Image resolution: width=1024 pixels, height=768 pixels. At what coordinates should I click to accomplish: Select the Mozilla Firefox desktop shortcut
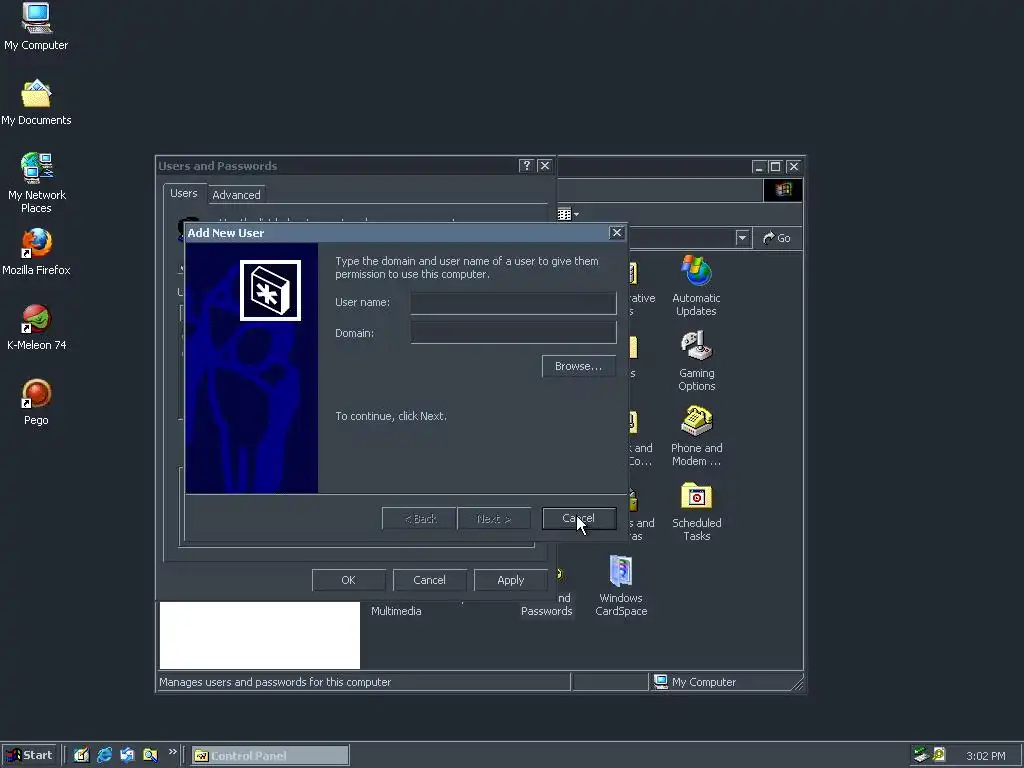36,252
